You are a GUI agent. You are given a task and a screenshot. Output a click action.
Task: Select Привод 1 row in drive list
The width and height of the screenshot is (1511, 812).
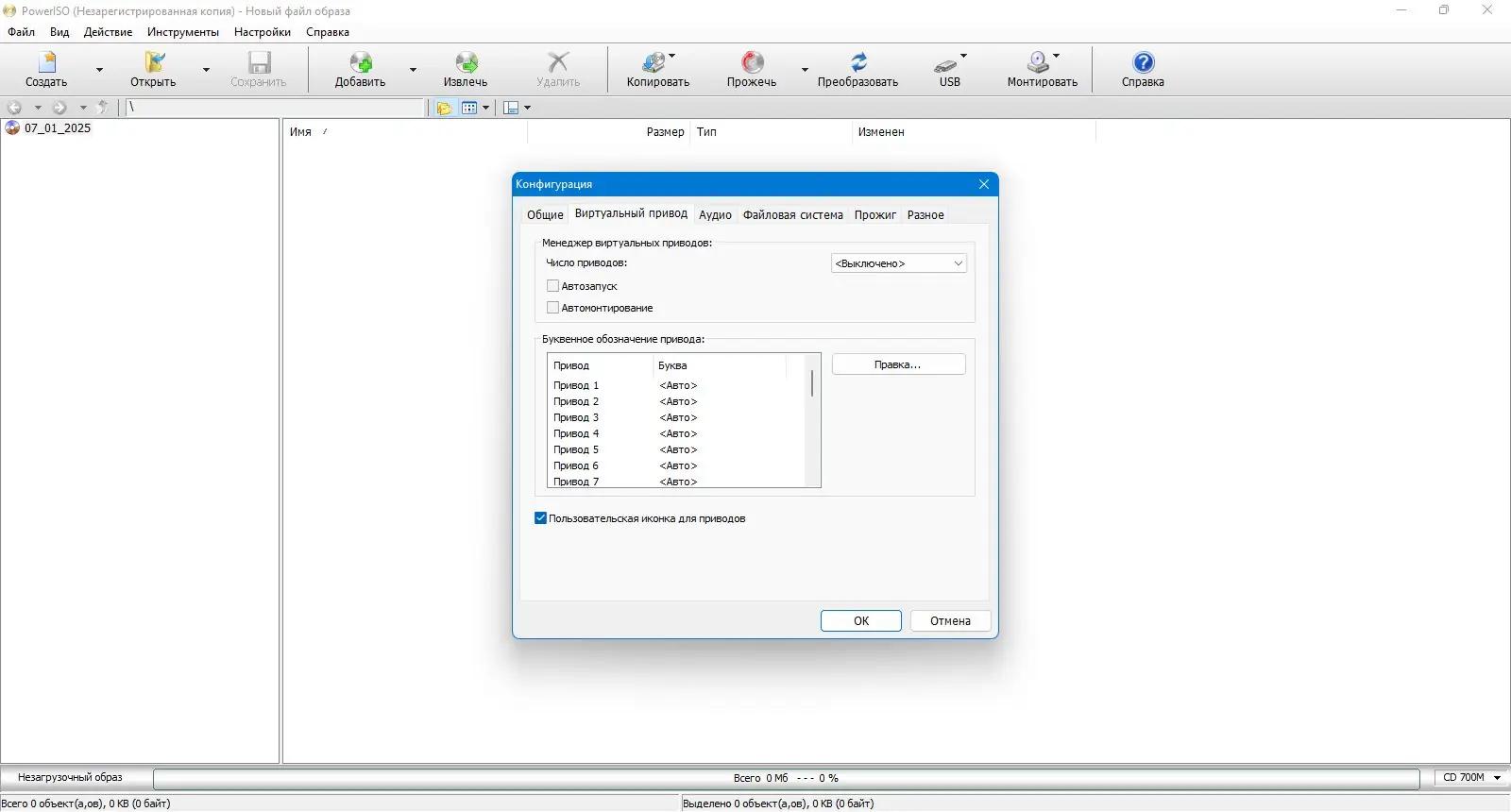[678, 385]
